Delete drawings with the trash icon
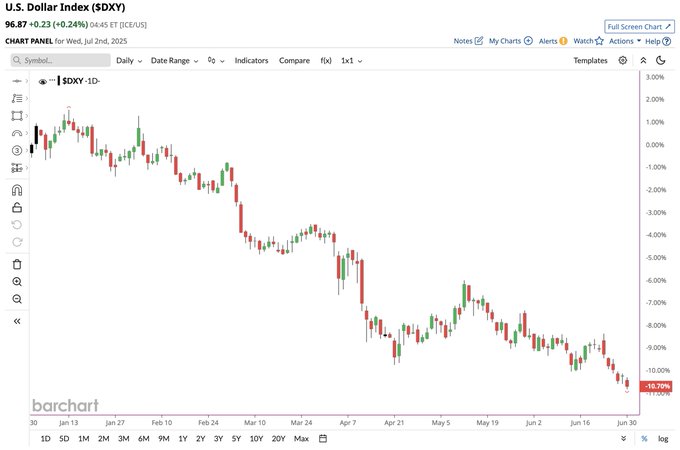The image size is (680, 450). 17,264
